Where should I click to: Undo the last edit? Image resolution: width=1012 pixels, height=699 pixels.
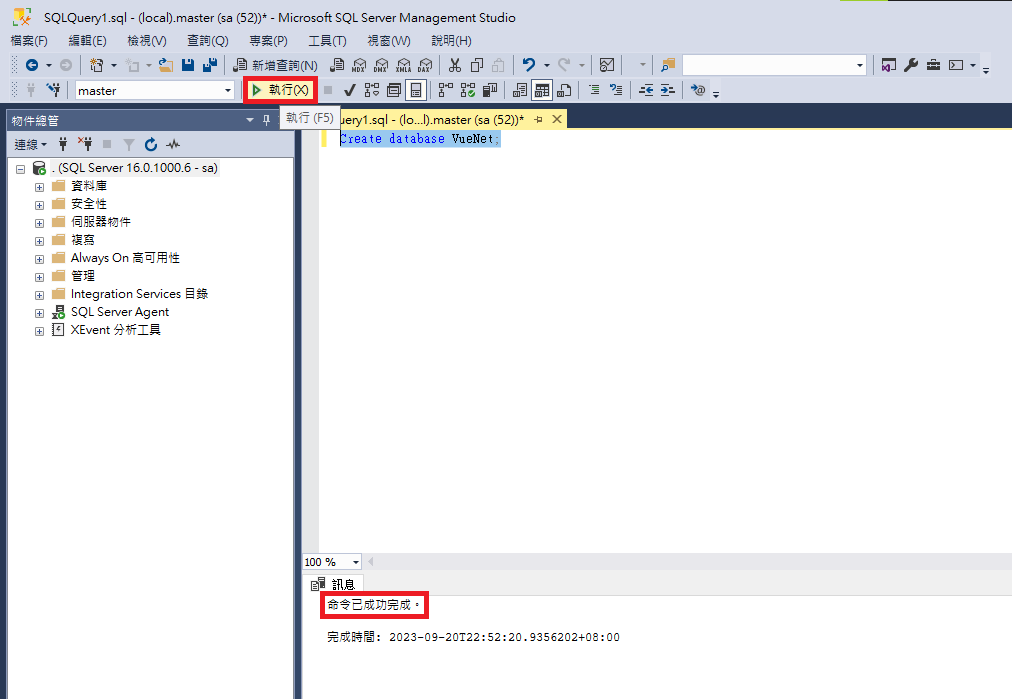[x=529, y=65]
